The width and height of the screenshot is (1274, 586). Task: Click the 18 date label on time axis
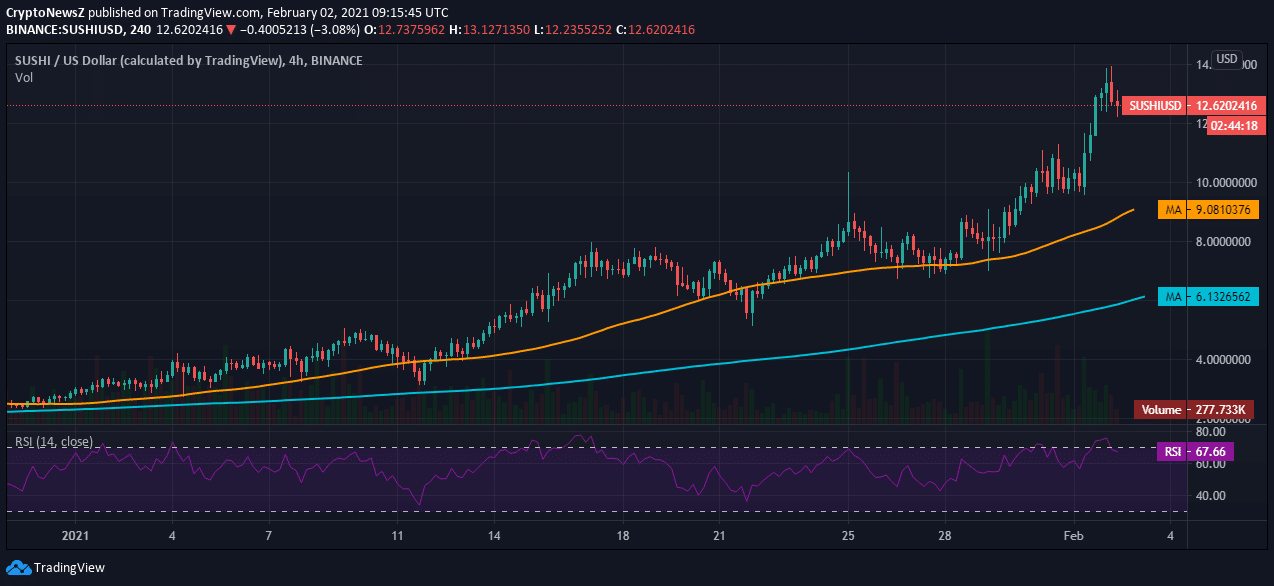tap(622, 535)
